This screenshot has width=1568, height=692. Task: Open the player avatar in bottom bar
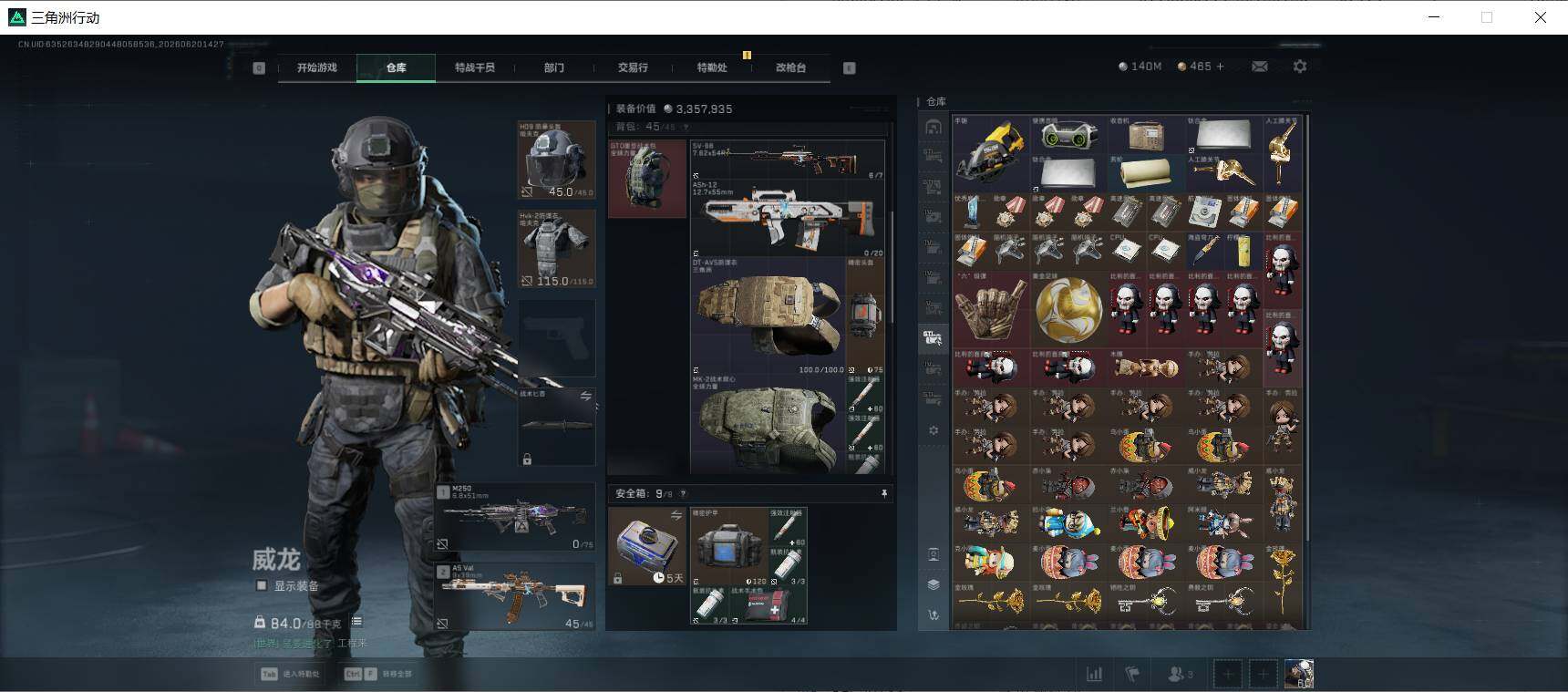[x=1299, y=675]
